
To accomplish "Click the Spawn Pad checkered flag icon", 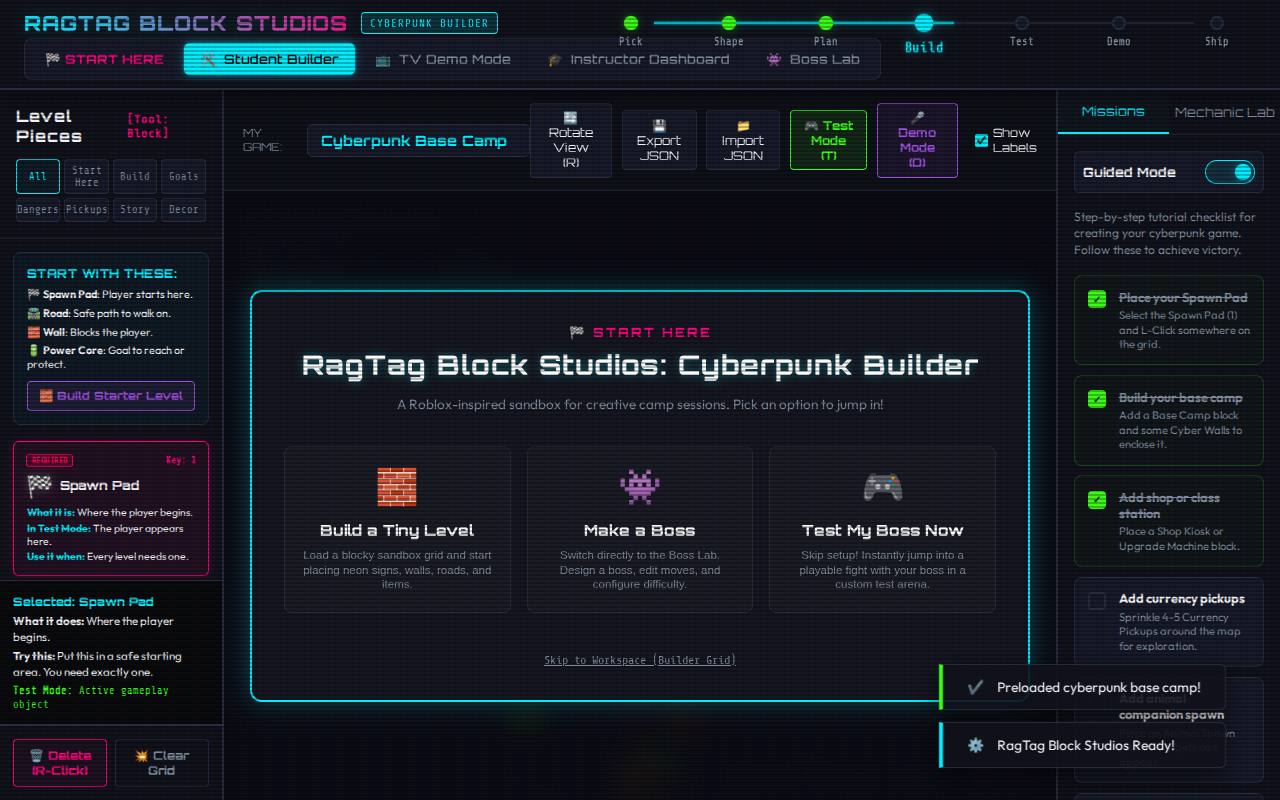I will [39, 486].
